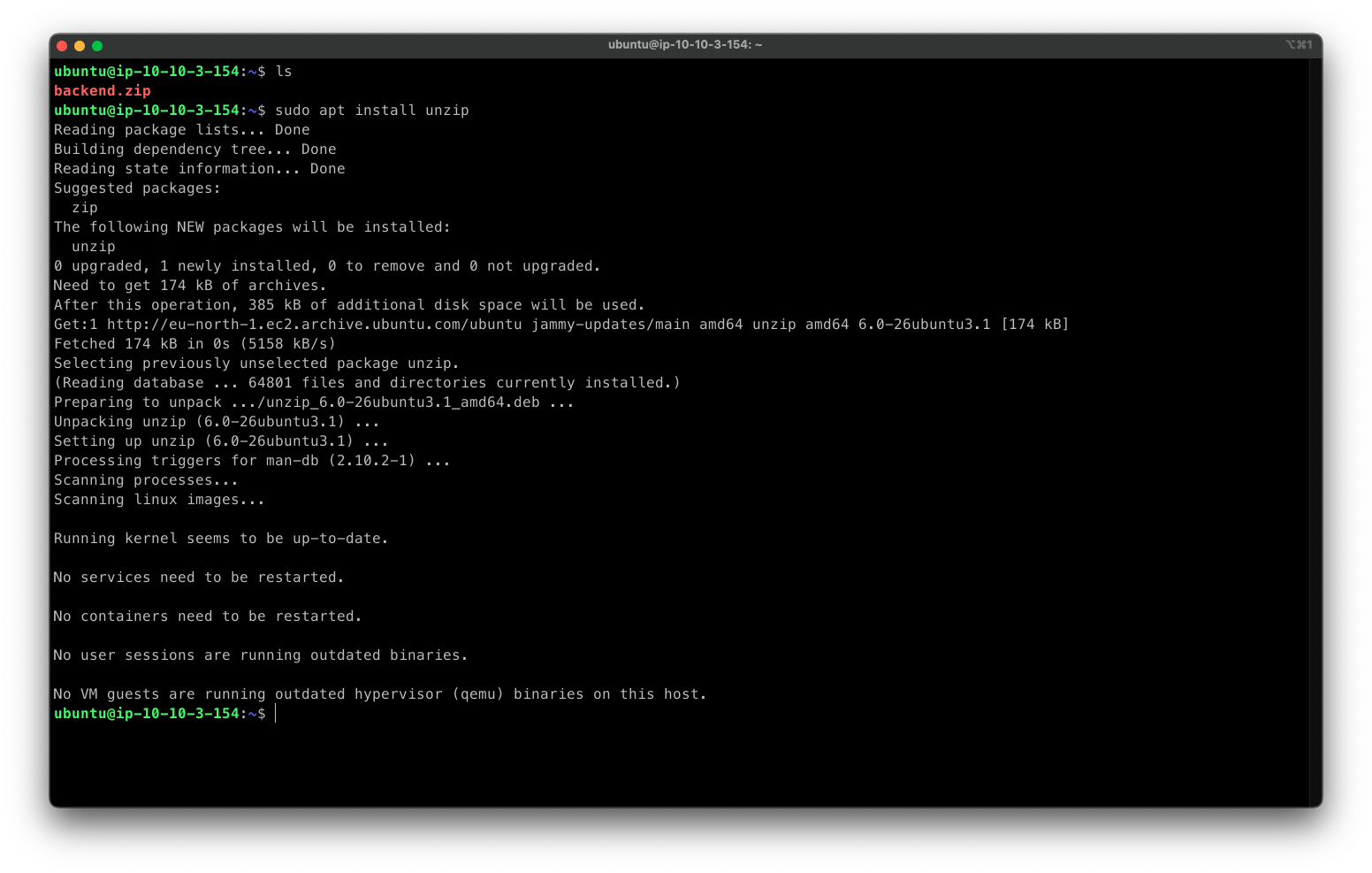1372x873 pixels.
Task: Click the Fetched 174 kB status line
Action: (x=194, y=343)
